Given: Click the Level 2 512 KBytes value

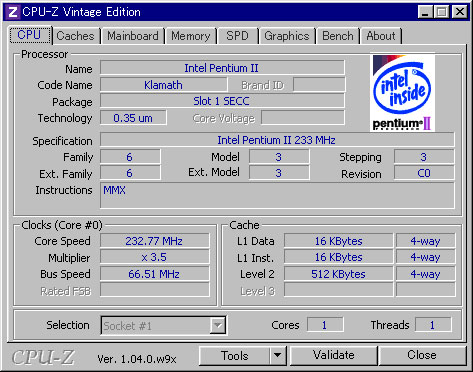Looking at the screenshot, I should [x=338, y=274].
